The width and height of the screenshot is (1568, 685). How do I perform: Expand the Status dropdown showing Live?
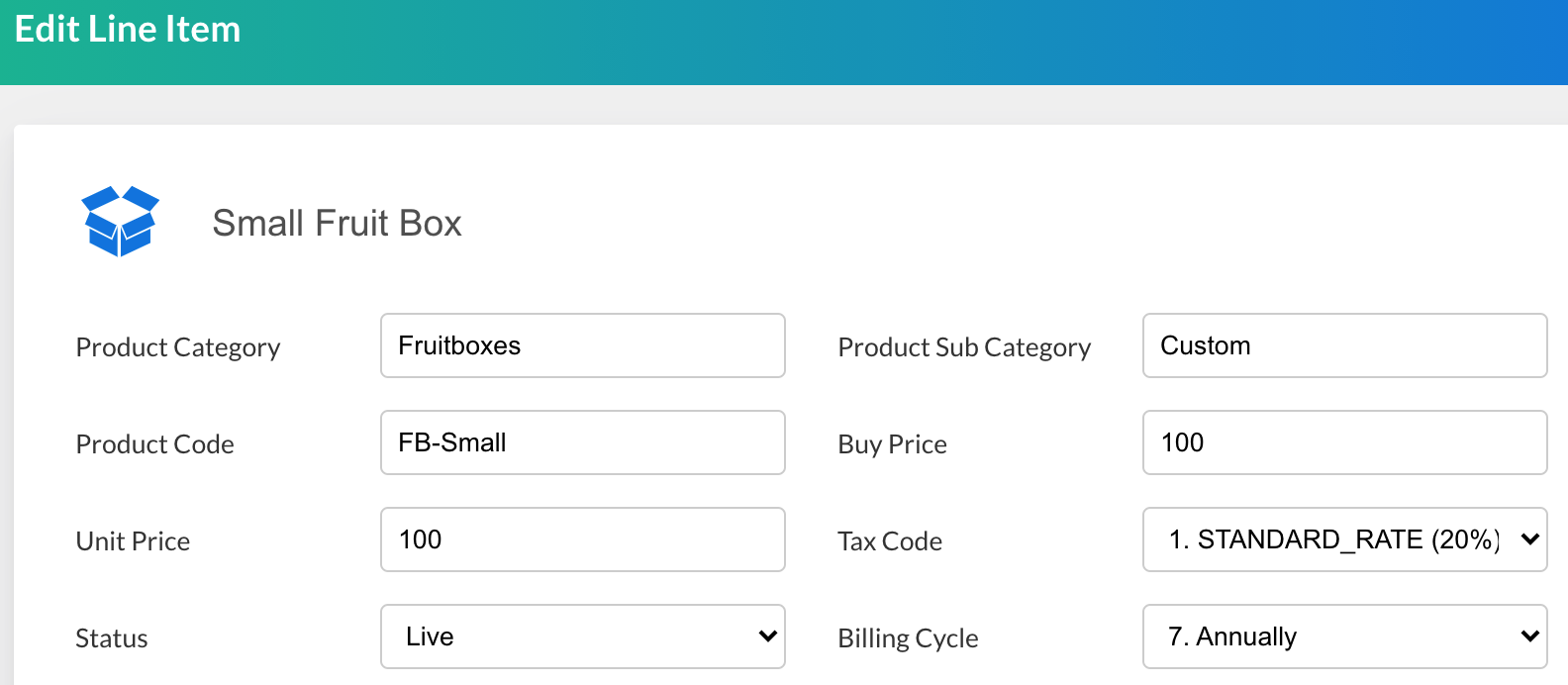coord(582,636)
